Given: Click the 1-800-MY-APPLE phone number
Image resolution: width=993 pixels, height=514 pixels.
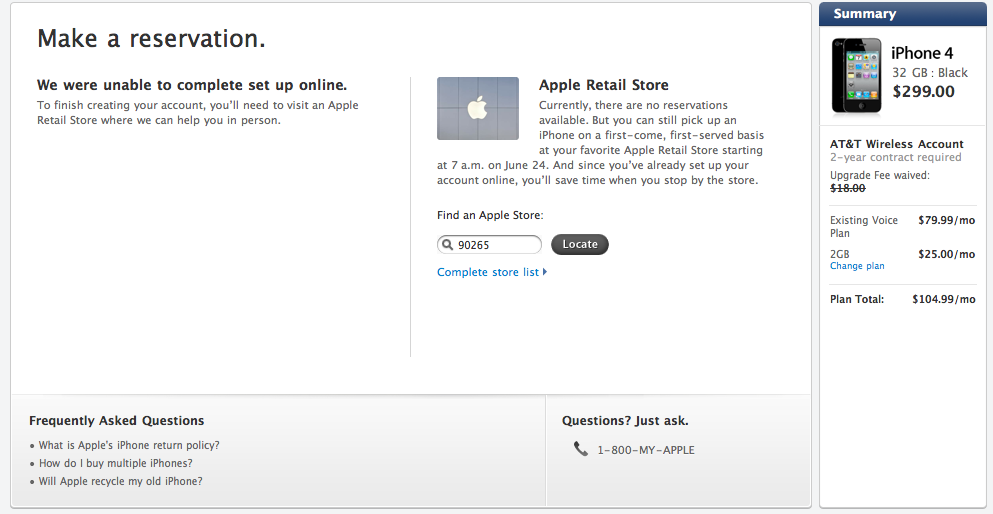Looking at the screenshot, I should [646, 450].
